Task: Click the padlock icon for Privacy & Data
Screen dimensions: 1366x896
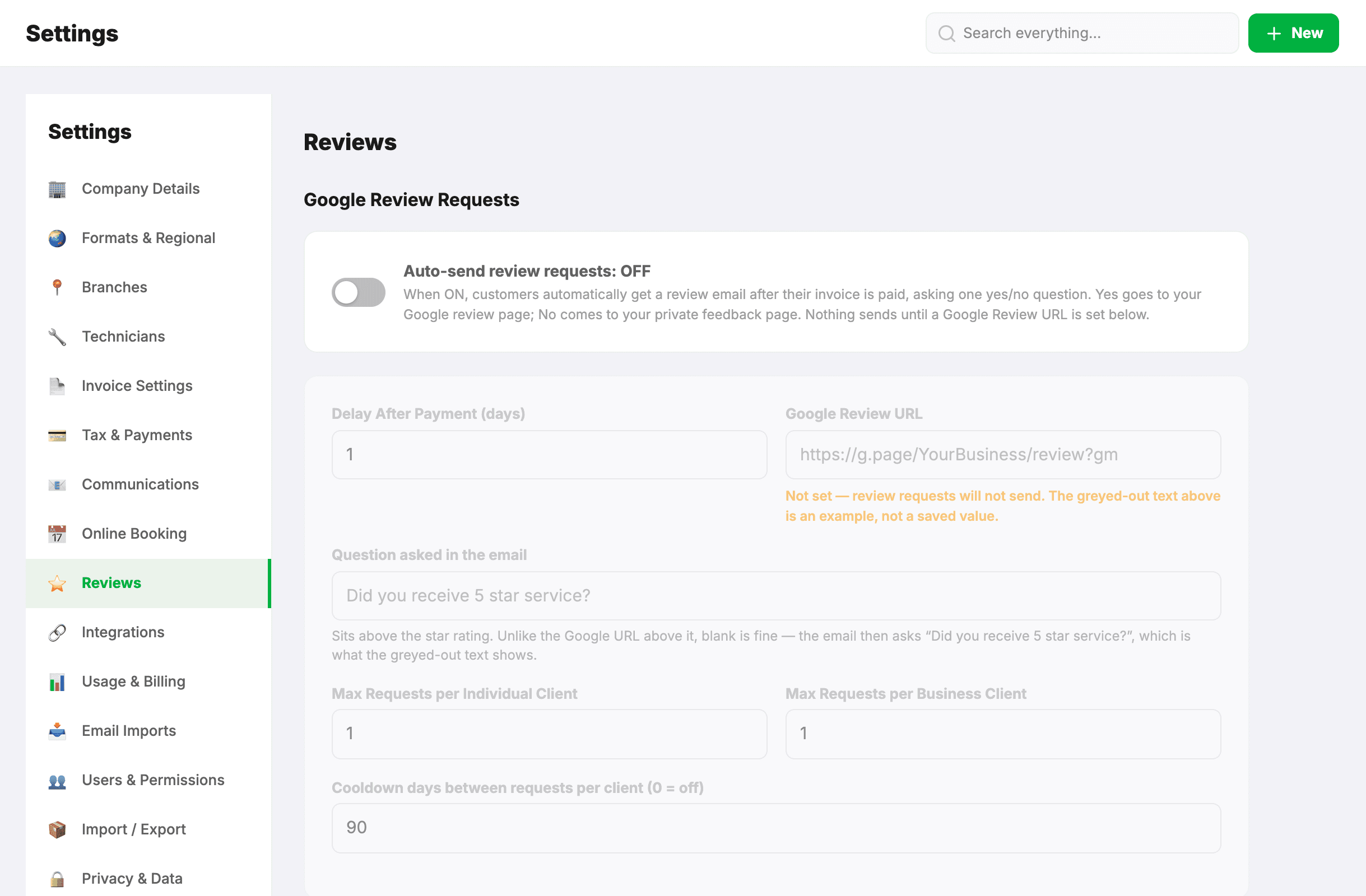Action: [57, 879]
